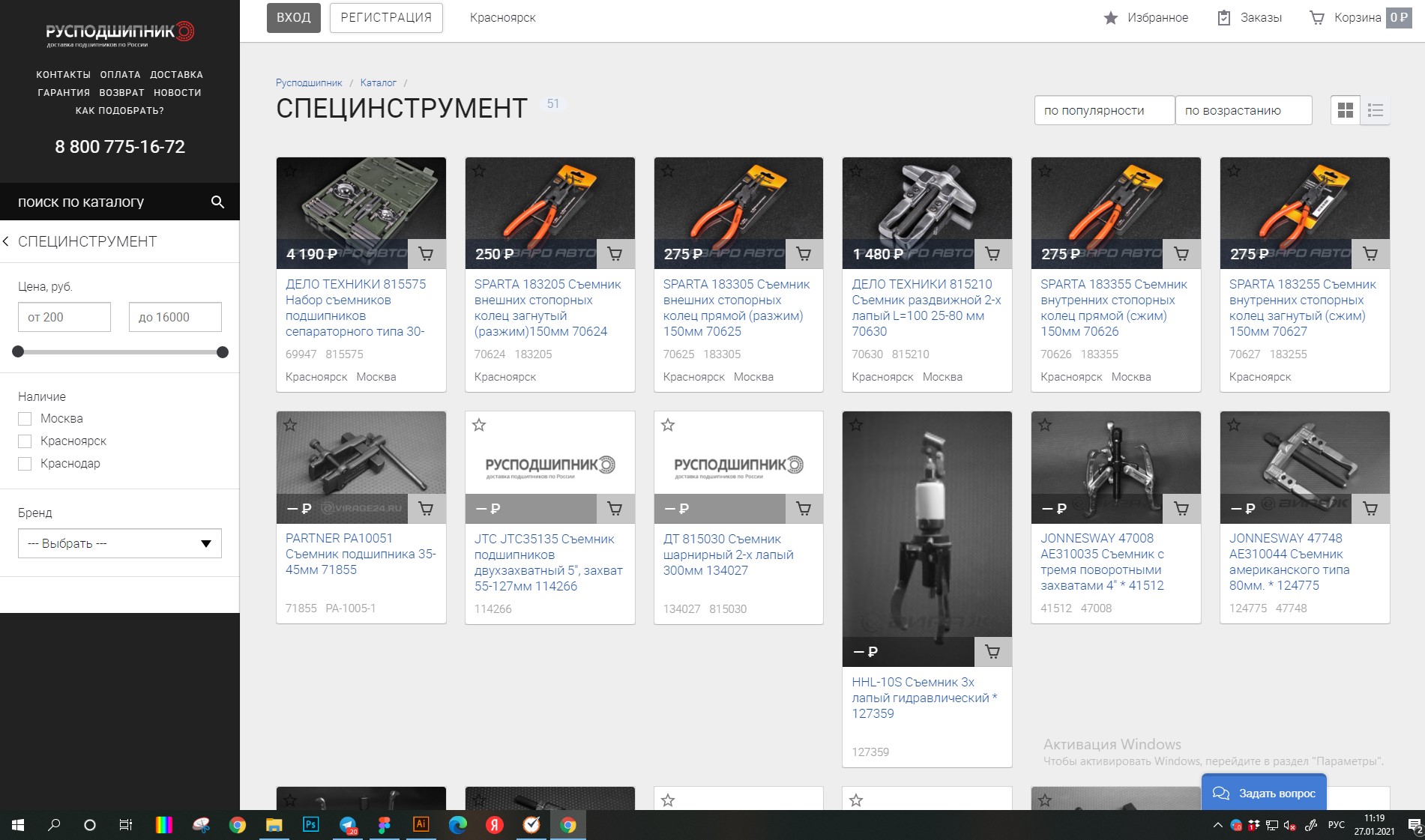Click the catalog search magnifier icon
The image size is (1425, 840).
[217, 202]
